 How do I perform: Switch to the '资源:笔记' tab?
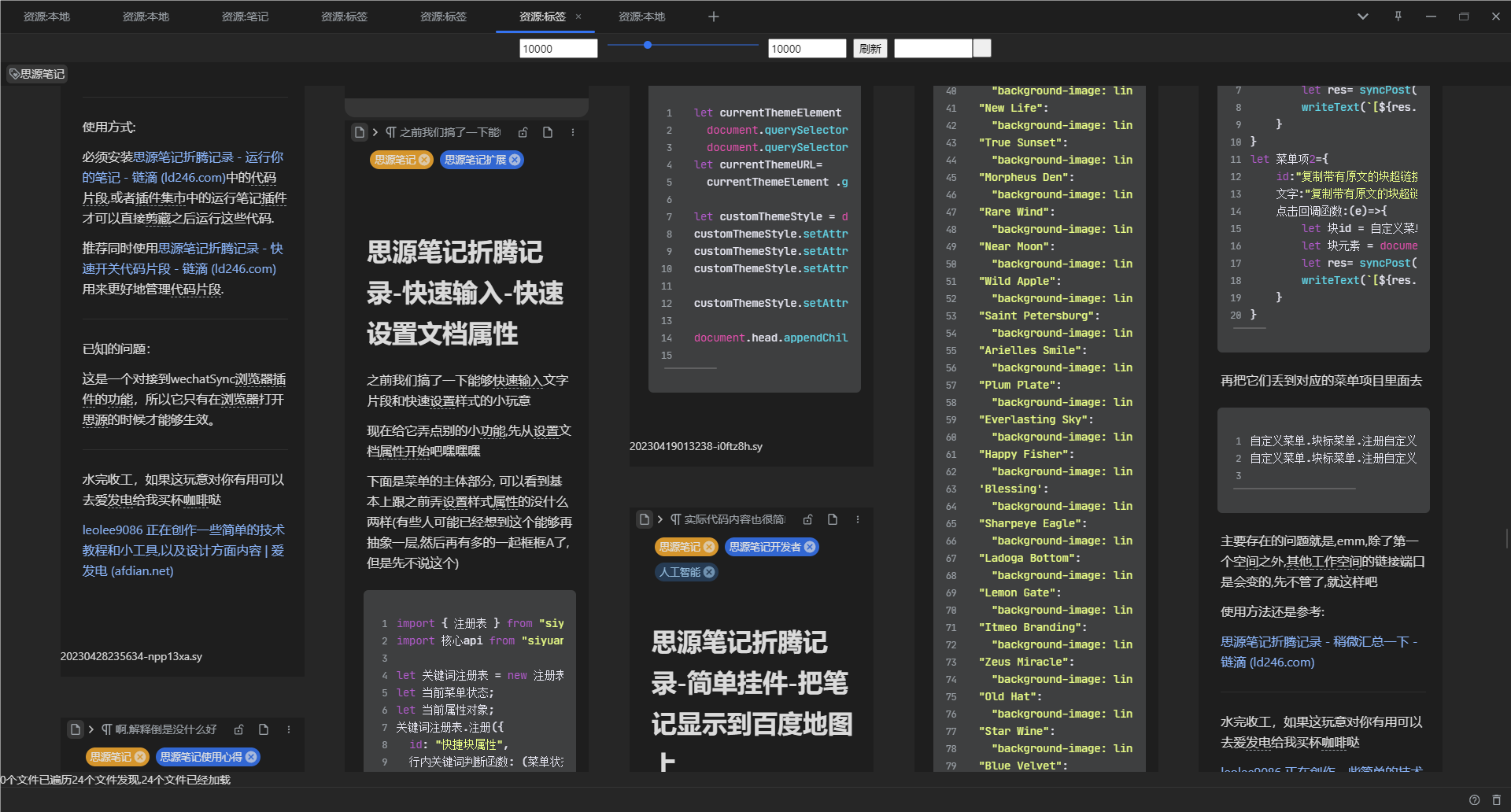tap(245, 16)
